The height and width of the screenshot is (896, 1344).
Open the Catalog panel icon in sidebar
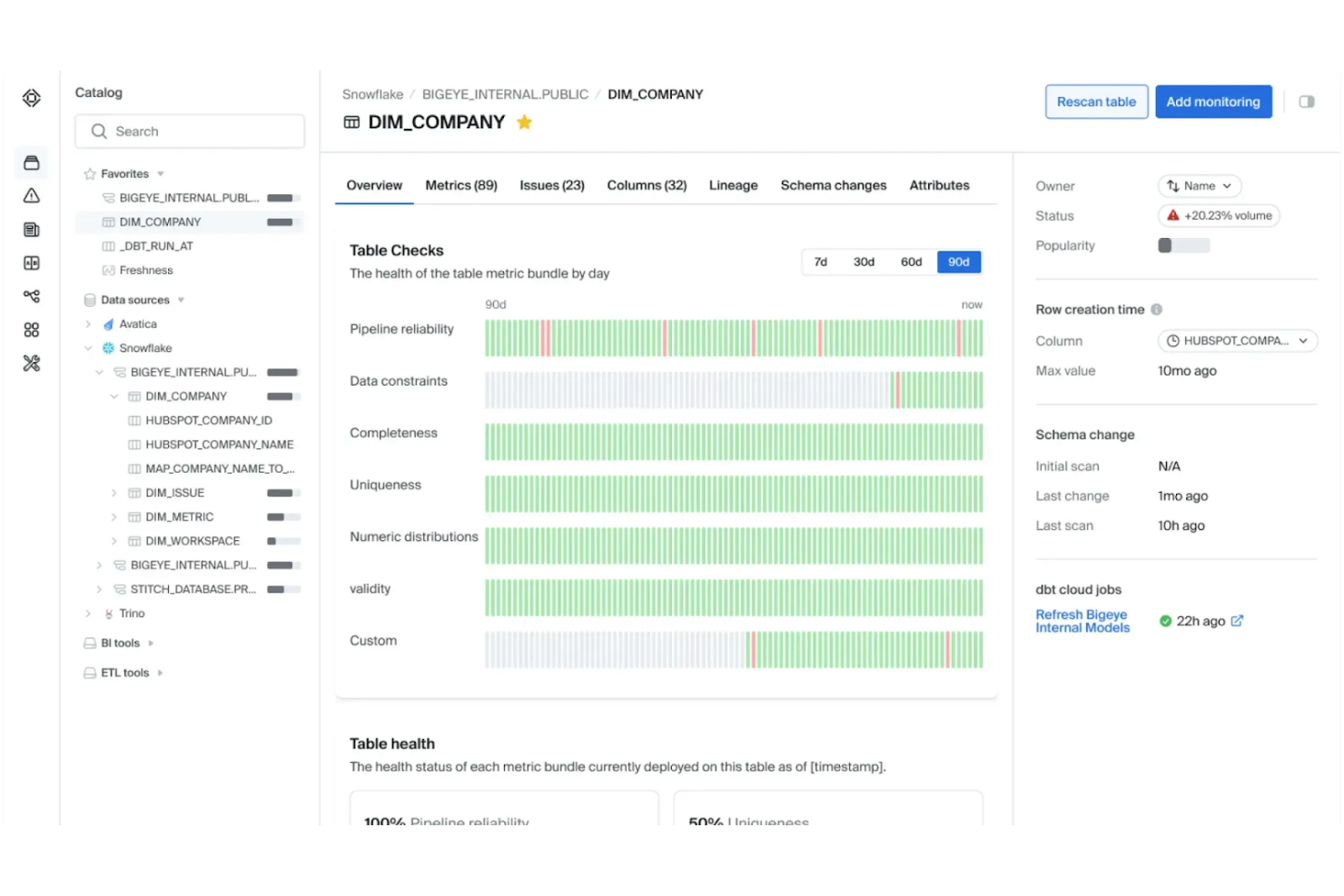click(31, 162)
